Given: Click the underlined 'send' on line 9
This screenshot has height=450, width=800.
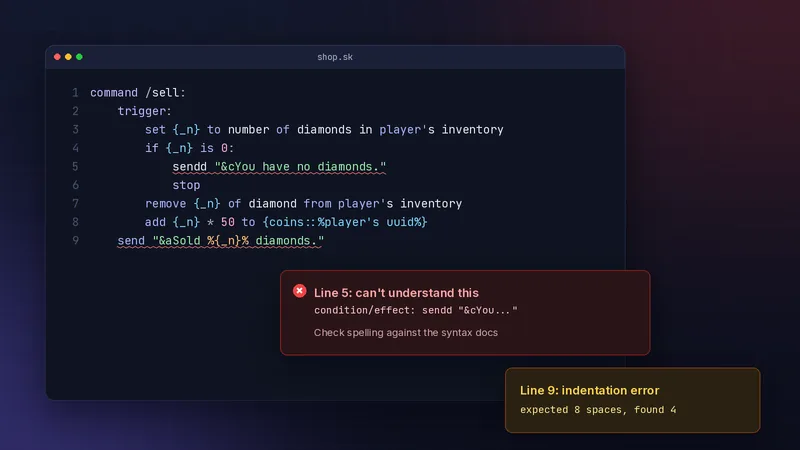Looking at the screenshot, I should tap(131, 240).
